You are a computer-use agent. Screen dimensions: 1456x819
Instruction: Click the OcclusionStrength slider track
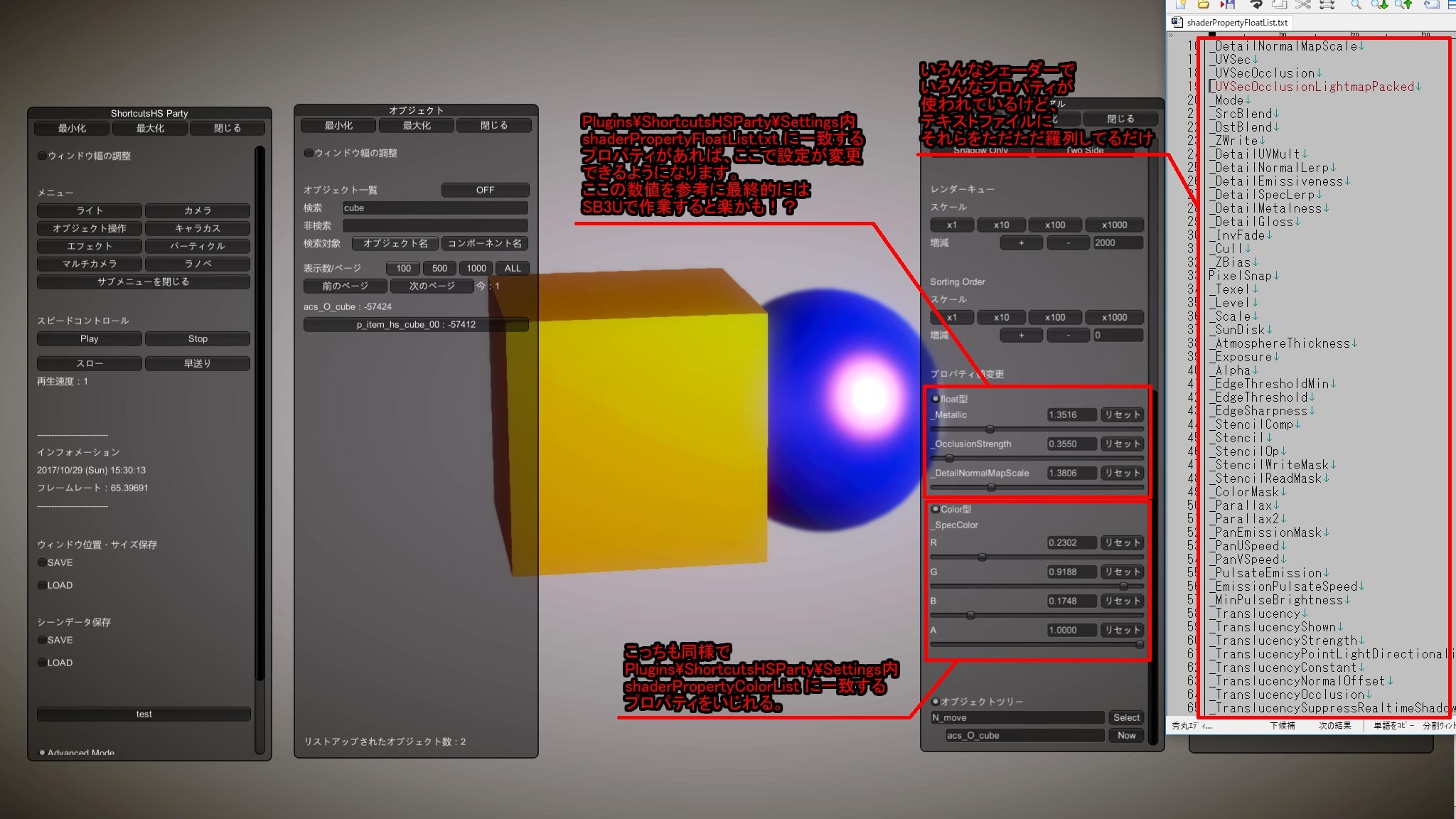[x=1037, y=459]
